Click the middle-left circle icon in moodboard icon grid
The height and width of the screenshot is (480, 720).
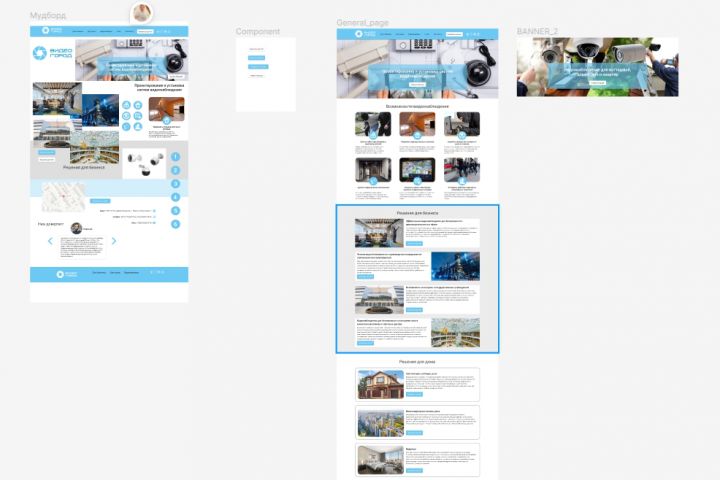(x=126, y=116)
